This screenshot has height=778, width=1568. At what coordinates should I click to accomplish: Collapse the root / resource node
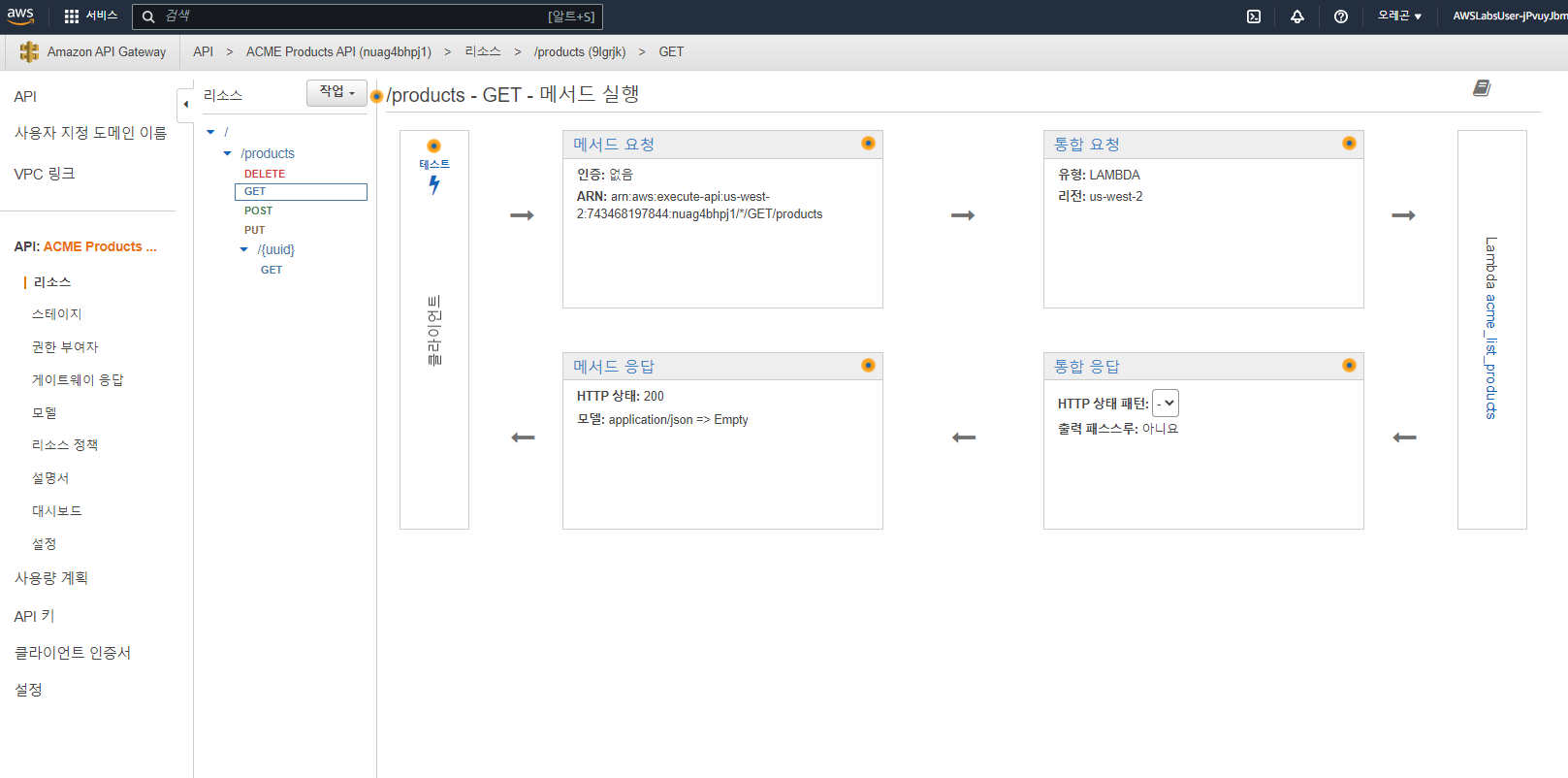pyautogui.click(x=210, y=132)
